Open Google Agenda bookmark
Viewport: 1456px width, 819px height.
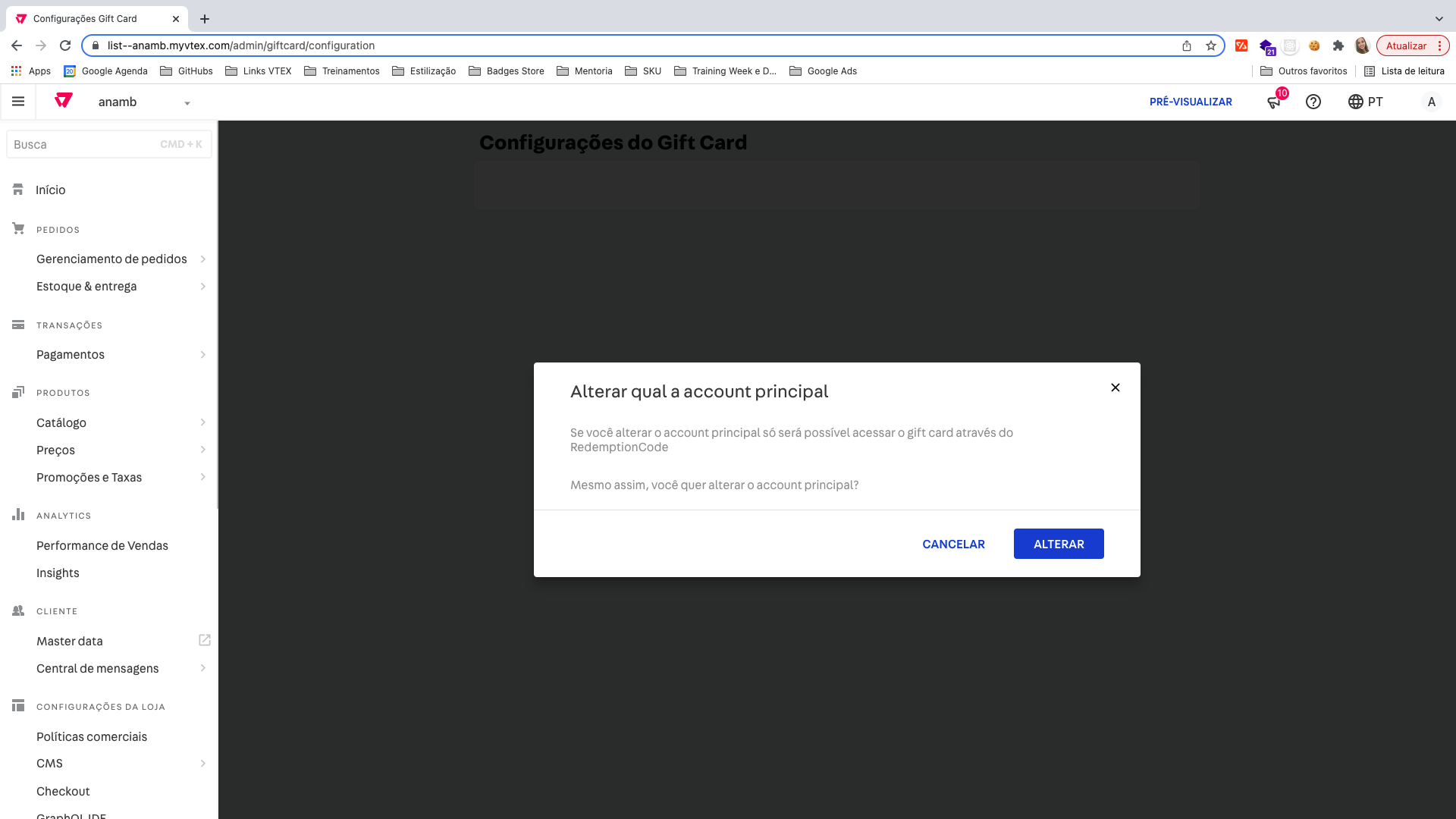(x=106, y=71)
